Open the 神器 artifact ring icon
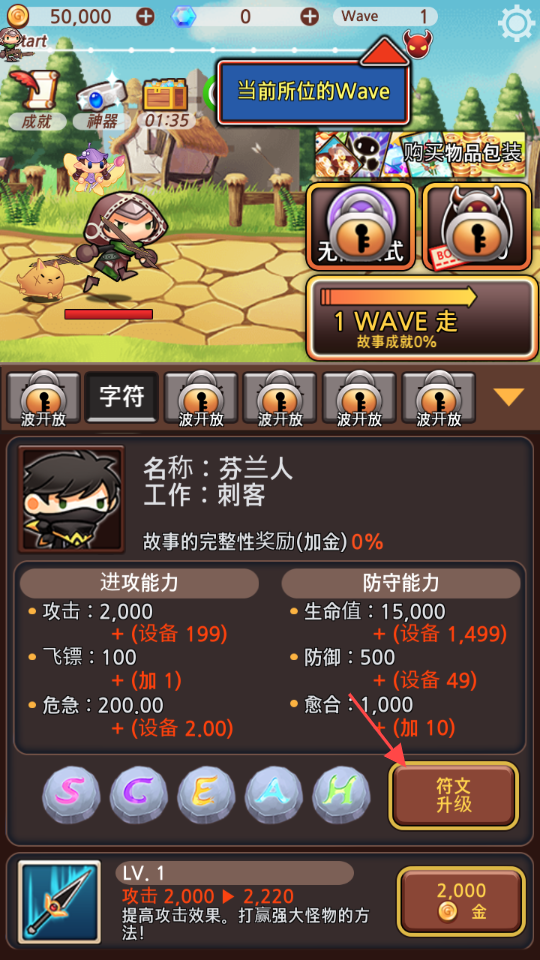The image size is (540, 960). (x=101, y=100)
